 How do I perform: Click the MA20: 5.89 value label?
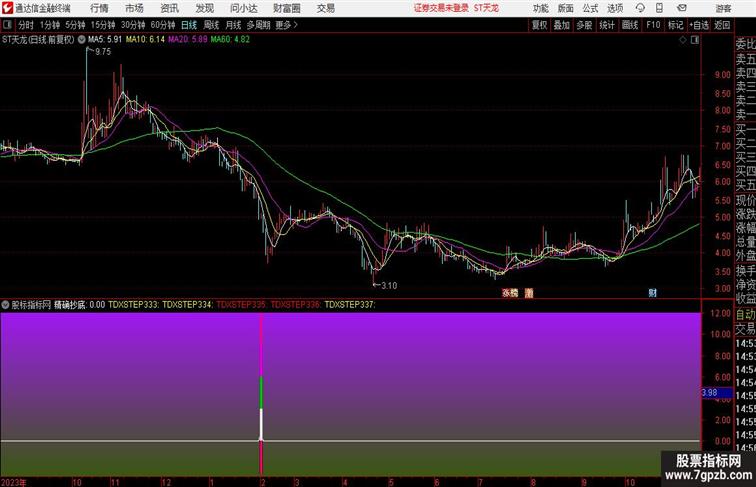[x=188, y=40]
